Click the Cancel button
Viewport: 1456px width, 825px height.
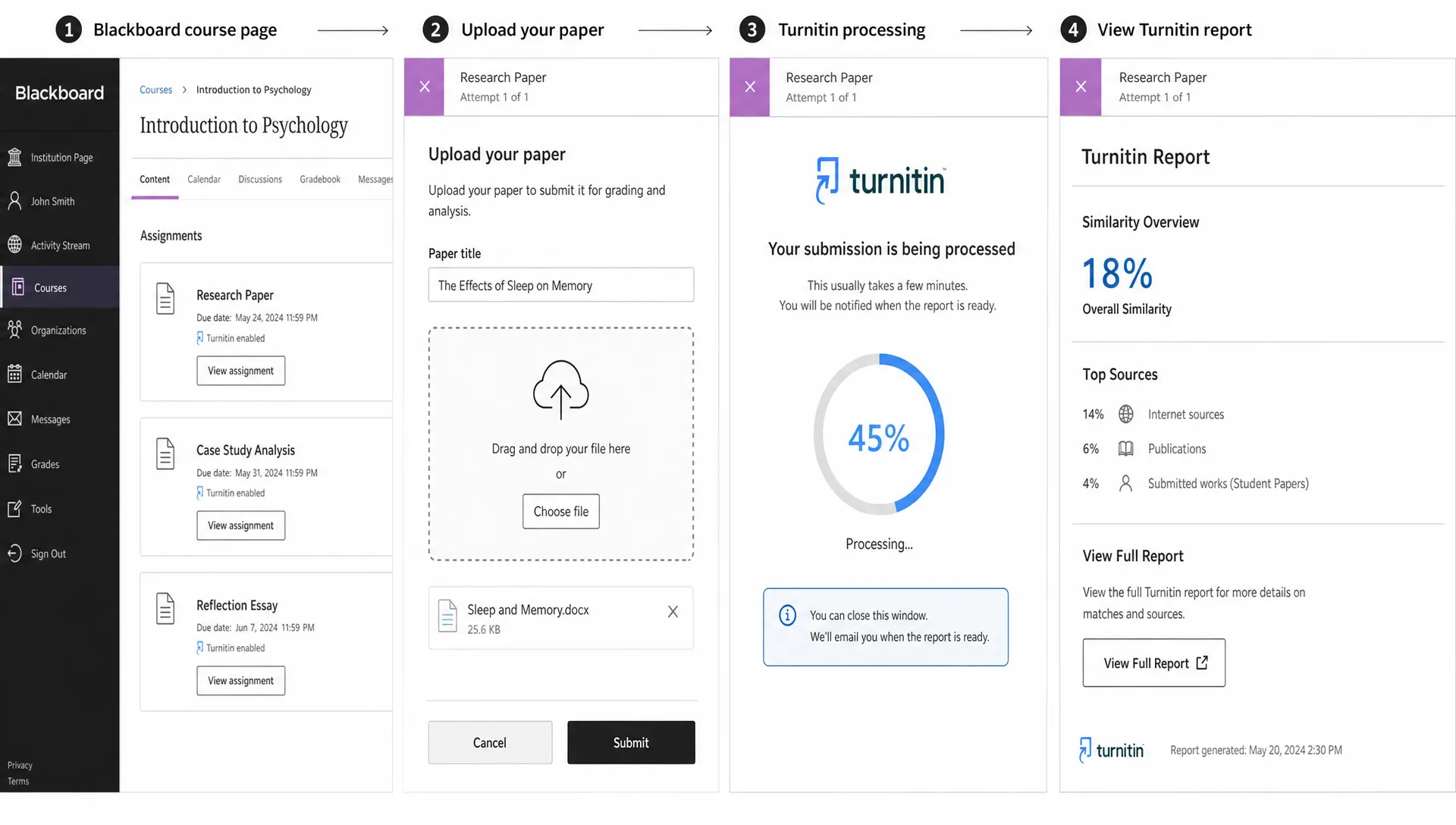pyautogui.click(x=490, y=742)
